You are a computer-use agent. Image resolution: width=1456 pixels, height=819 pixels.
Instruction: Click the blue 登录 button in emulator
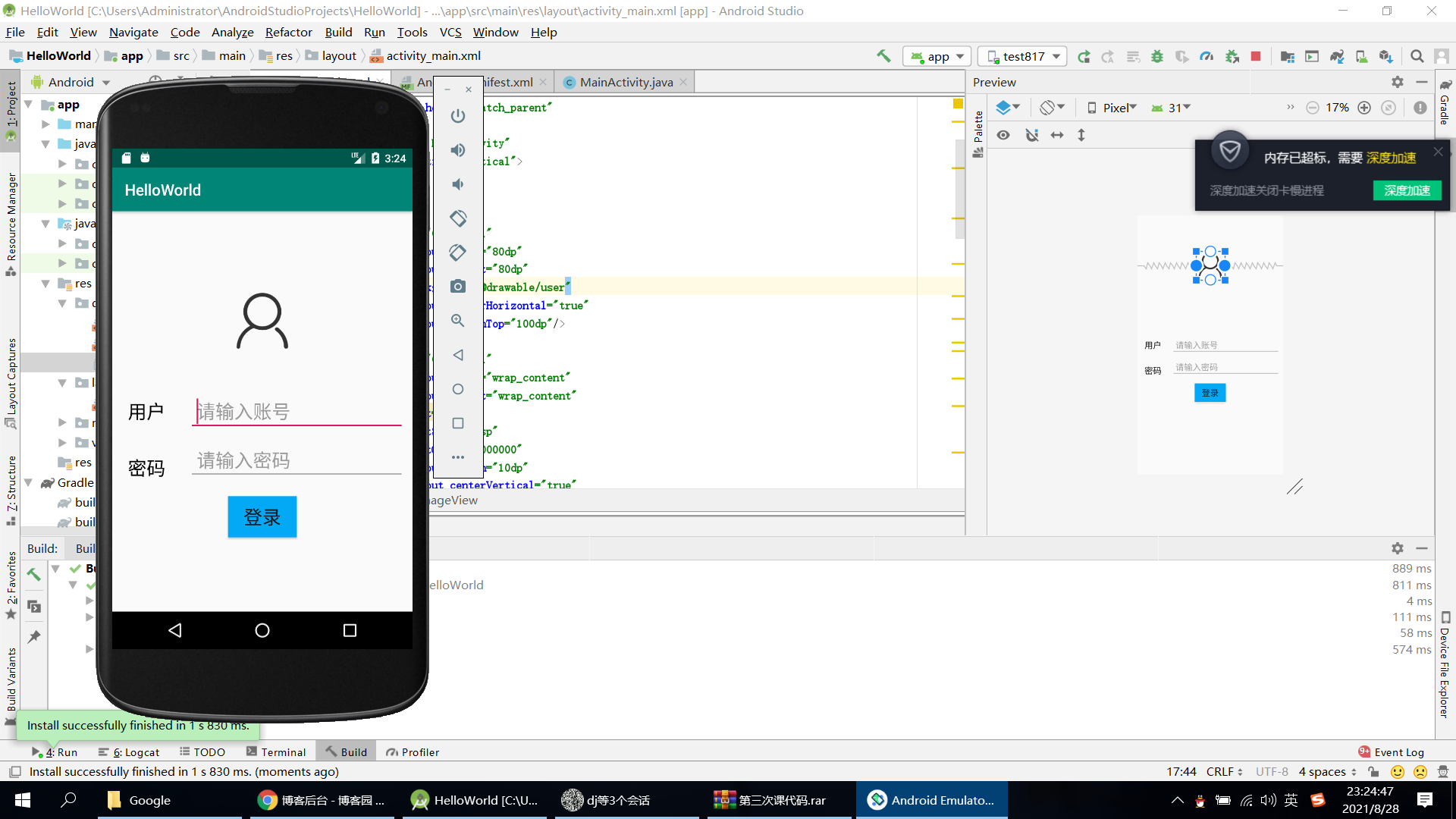(x=262, y=517)
